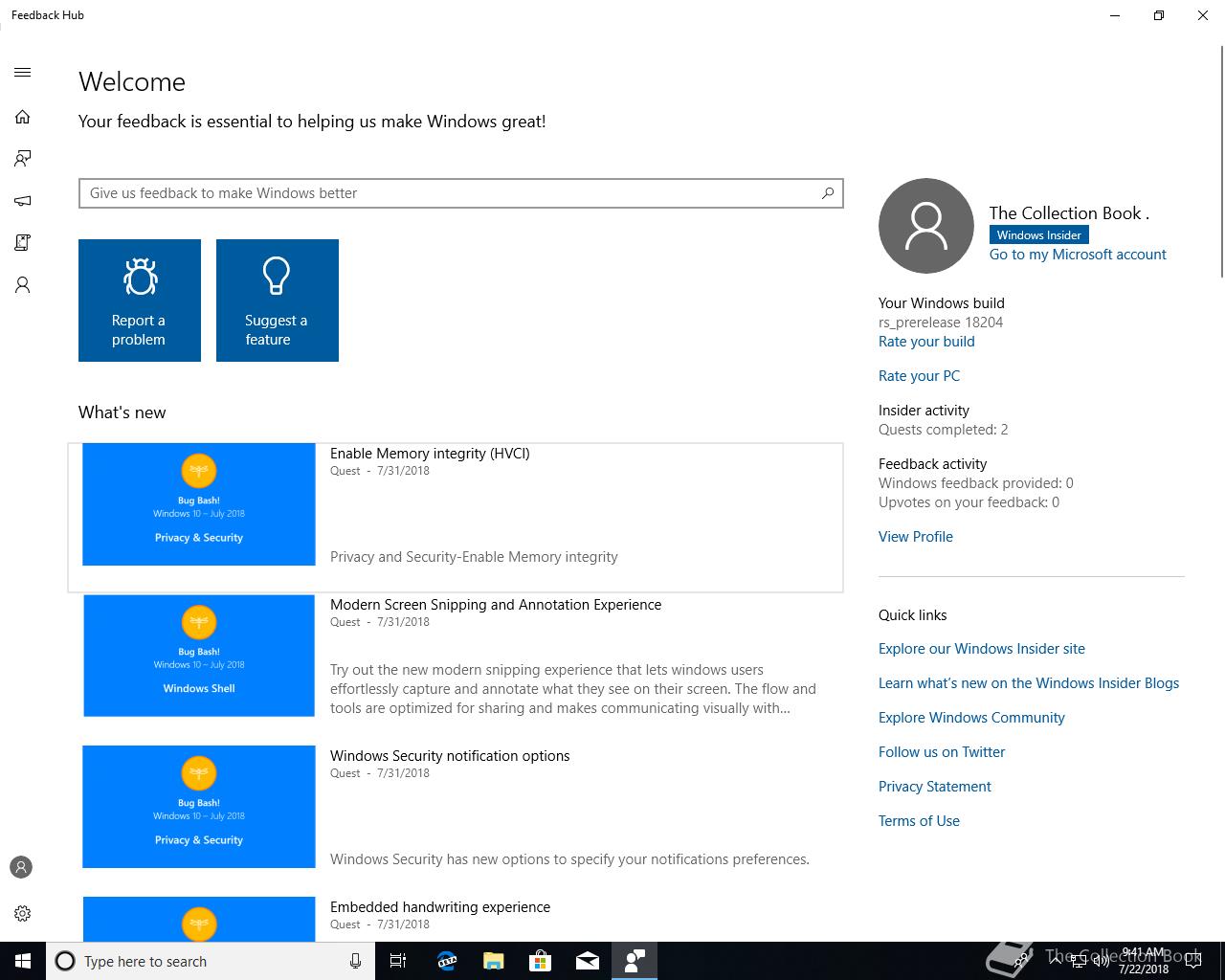Click Modern Screen Snipping and Annotation Experience title
1225x980 pixels.
point(496,605)
